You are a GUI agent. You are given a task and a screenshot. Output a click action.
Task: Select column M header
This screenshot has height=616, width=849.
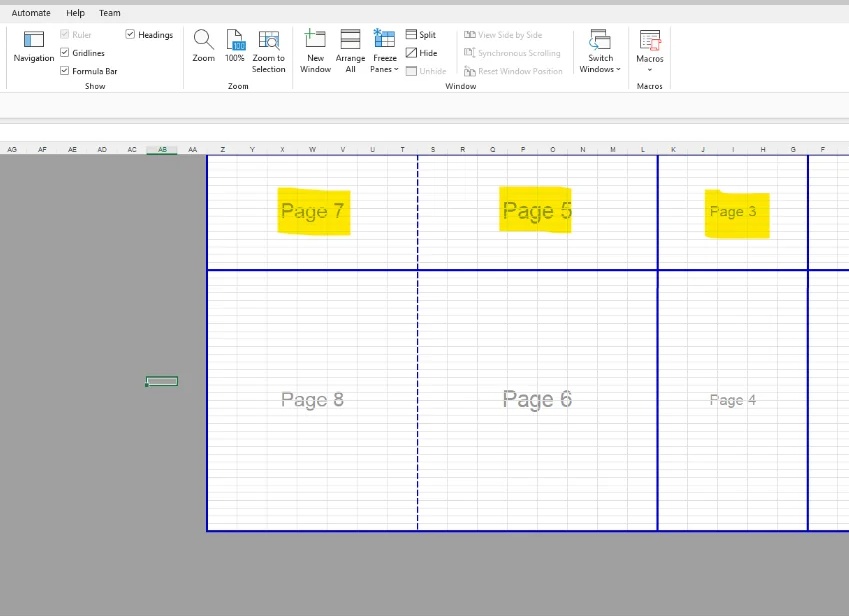tap(612, 149)
